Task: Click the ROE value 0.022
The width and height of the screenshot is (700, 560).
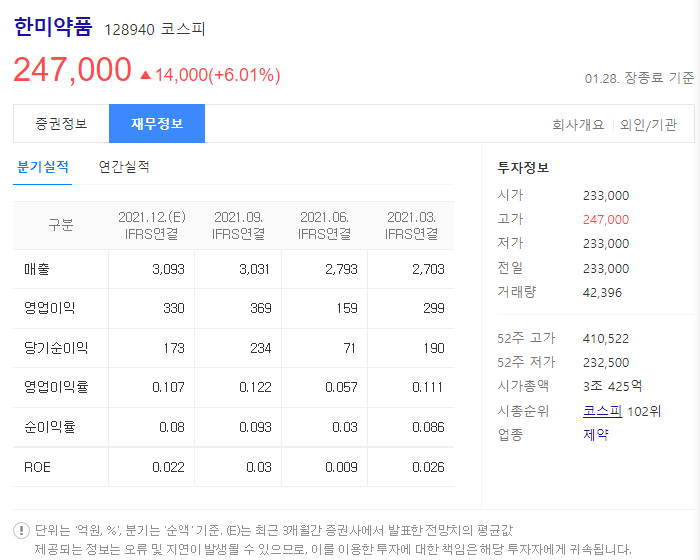Action: pyautogui.click(x=168, y=467)
